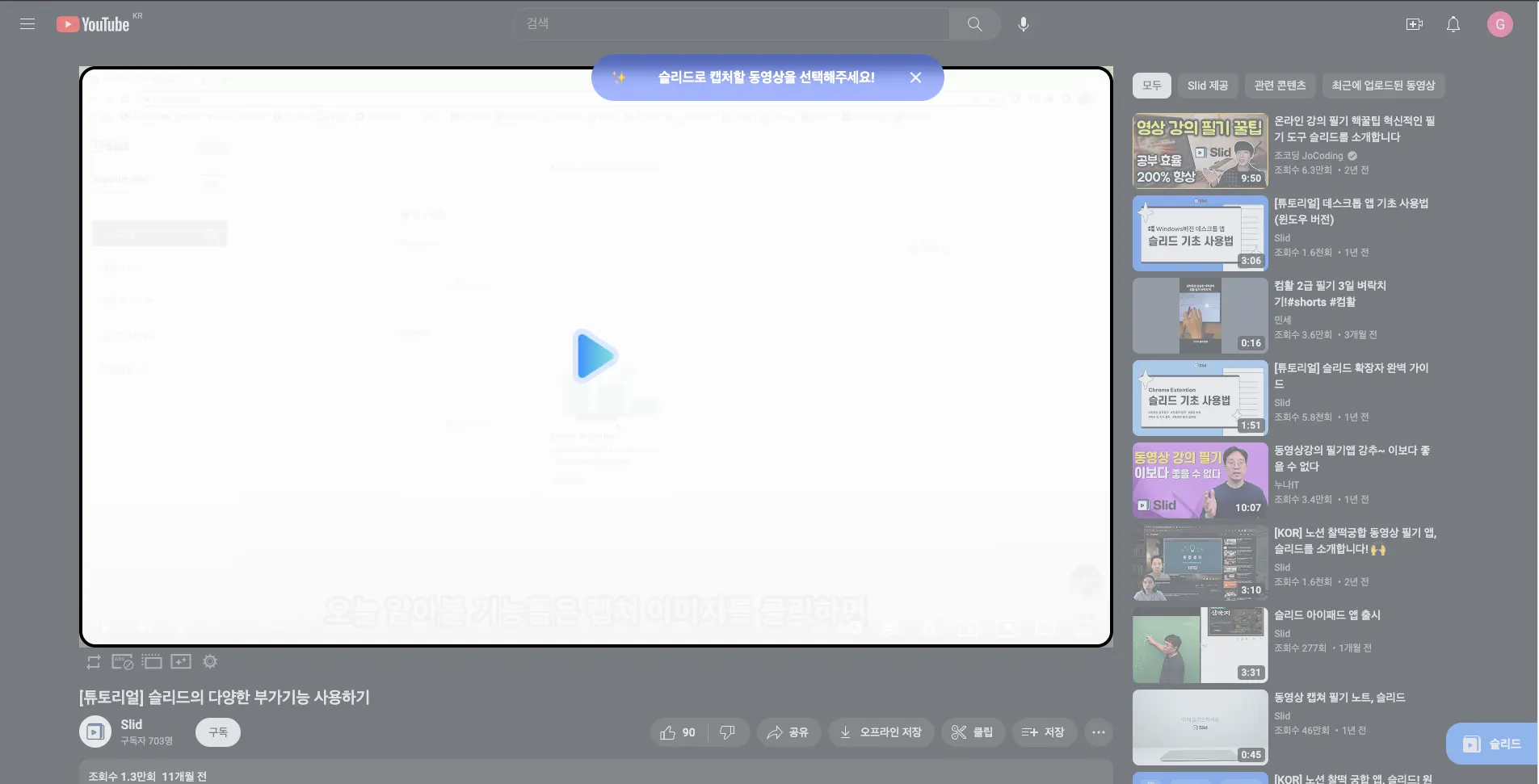The image size is (1539, 784).
Task: Open title [튜토리얼] 슬리드 확장자 완벽 가이드
Action: coord(1352,376)
